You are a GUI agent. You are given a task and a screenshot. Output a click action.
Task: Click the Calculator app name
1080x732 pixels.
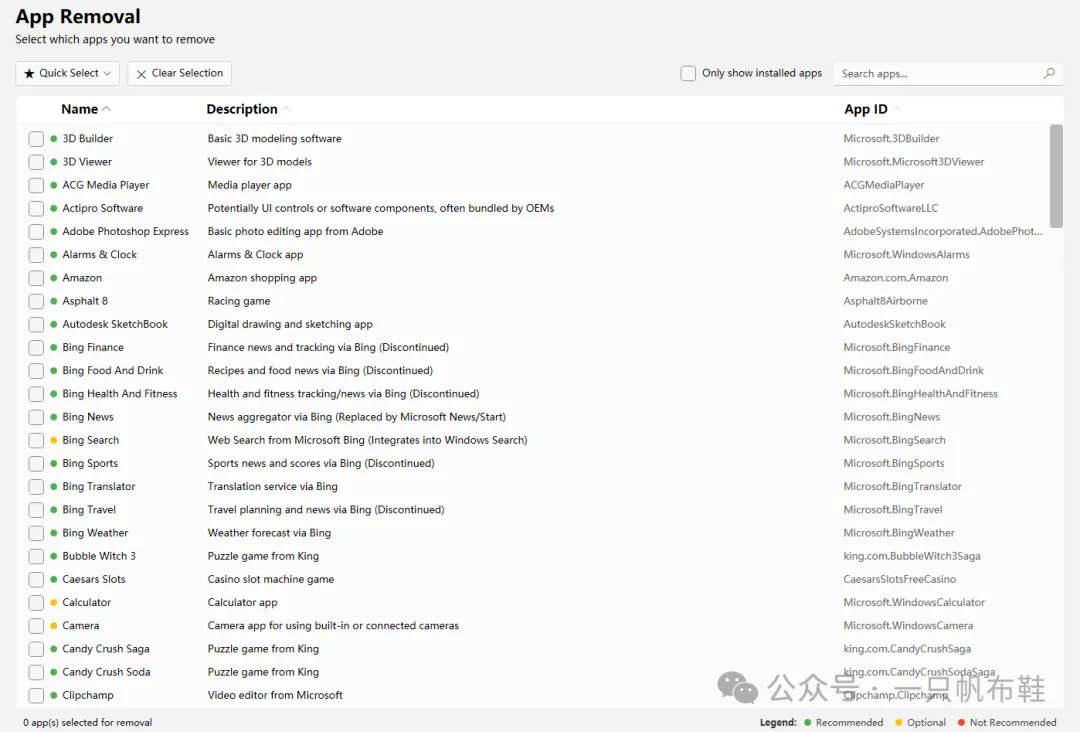(86, 603)
